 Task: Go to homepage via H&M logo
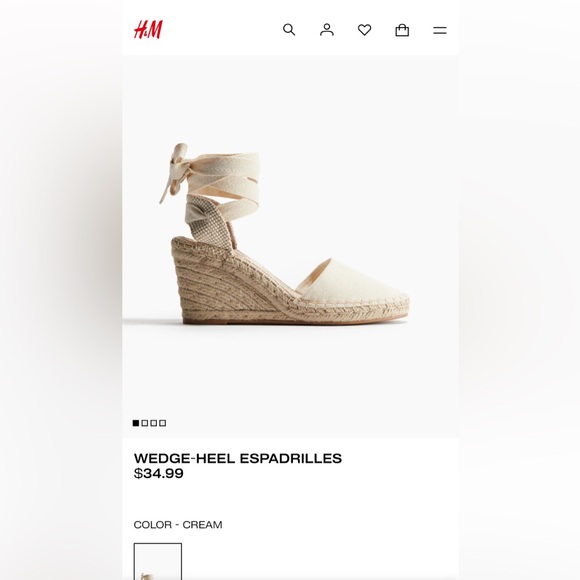coord(148,30)
